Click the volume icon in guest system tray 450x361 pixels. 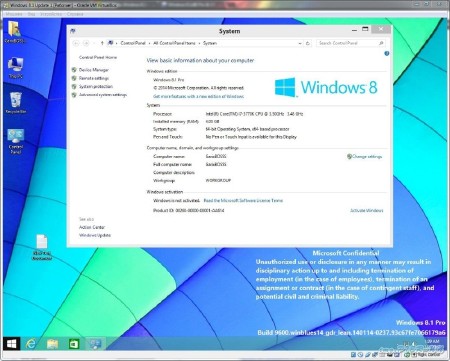point(413,344)
